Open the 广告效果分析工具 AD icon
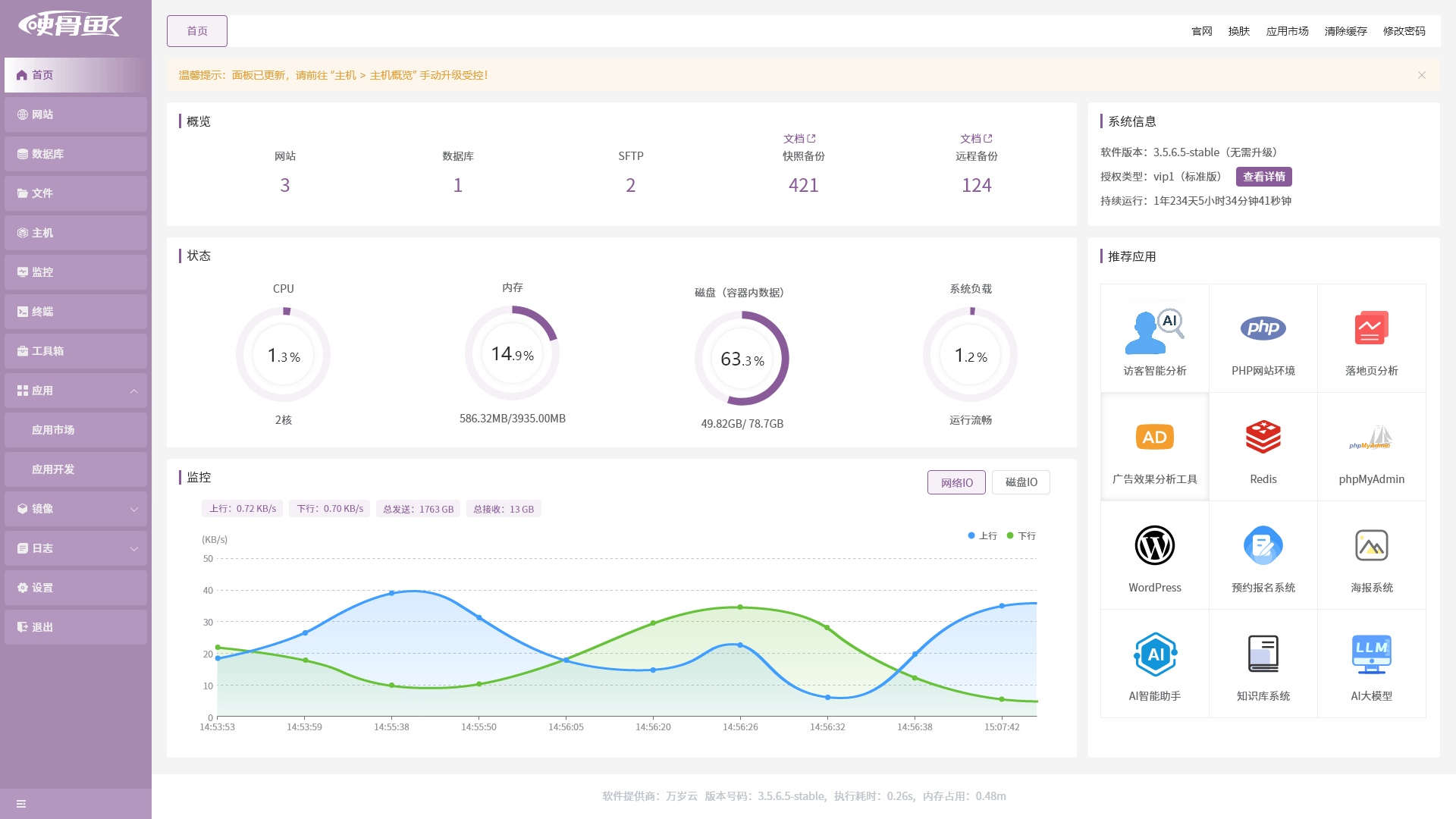1456x819 pixels. [1154, 437]
